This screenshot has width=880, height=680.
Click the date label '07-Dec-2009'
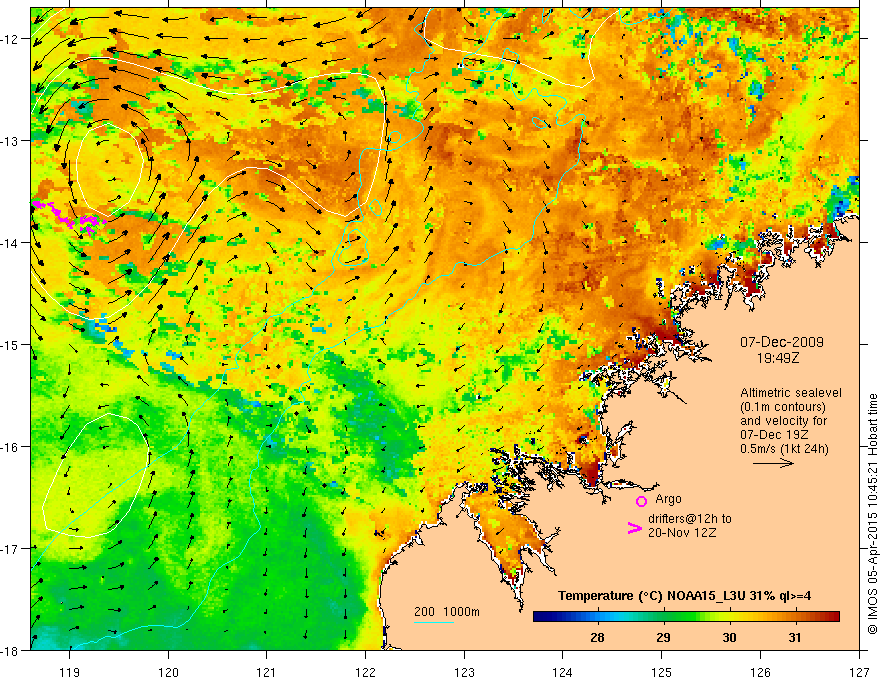[x=781, y=342]
